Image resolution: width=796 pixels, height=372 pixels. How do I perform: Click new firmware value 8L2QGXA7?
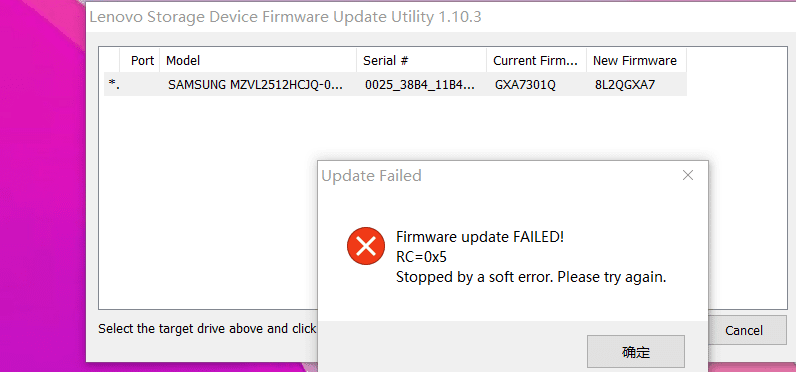coord(625,85)
